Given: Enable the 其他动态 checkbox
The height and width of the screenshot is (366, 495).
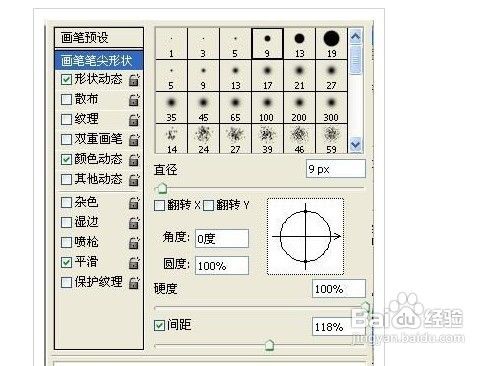Looking at the screenshot, I should 66,179.
